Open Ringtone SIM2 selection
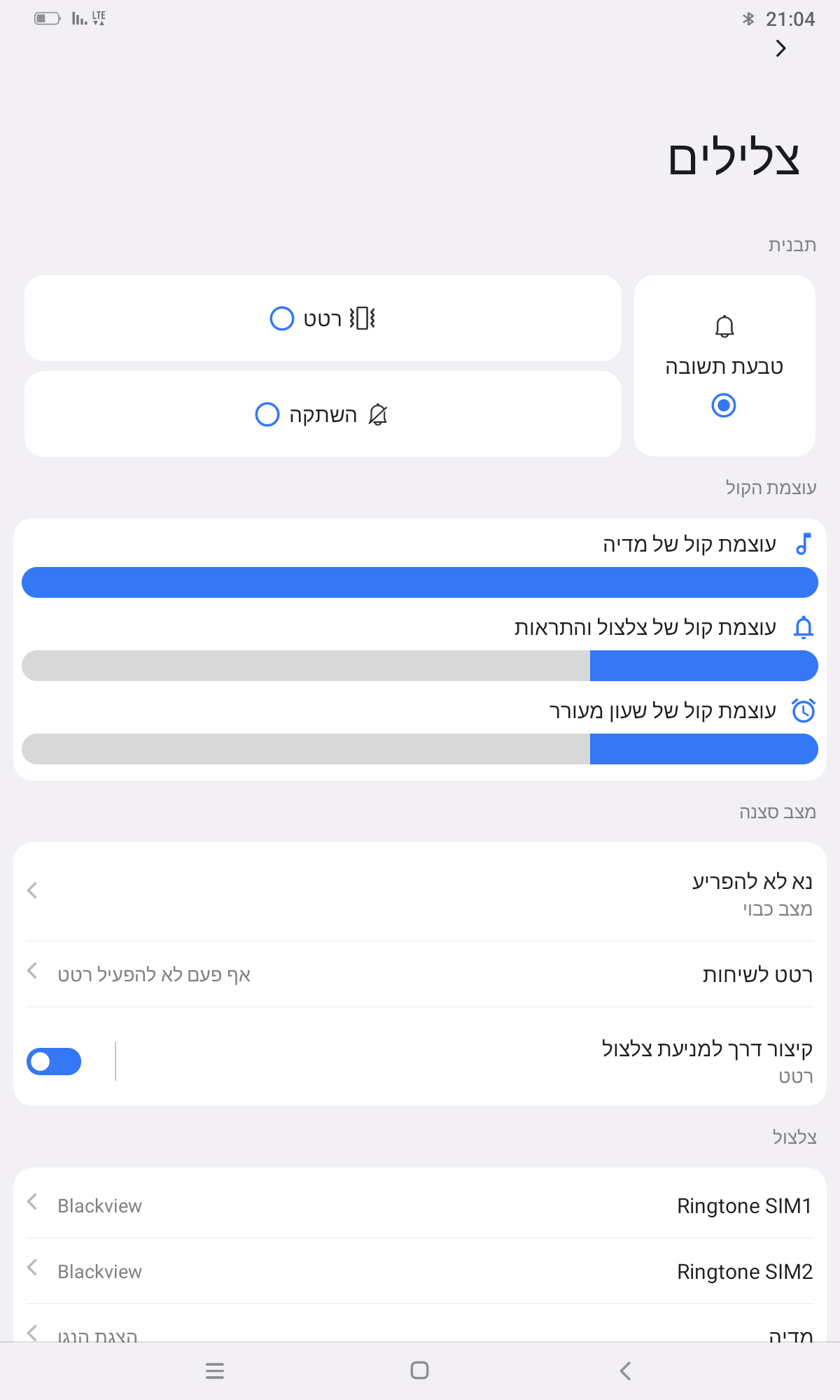This screenshot has height=1400, width=840. point(420,1271)
